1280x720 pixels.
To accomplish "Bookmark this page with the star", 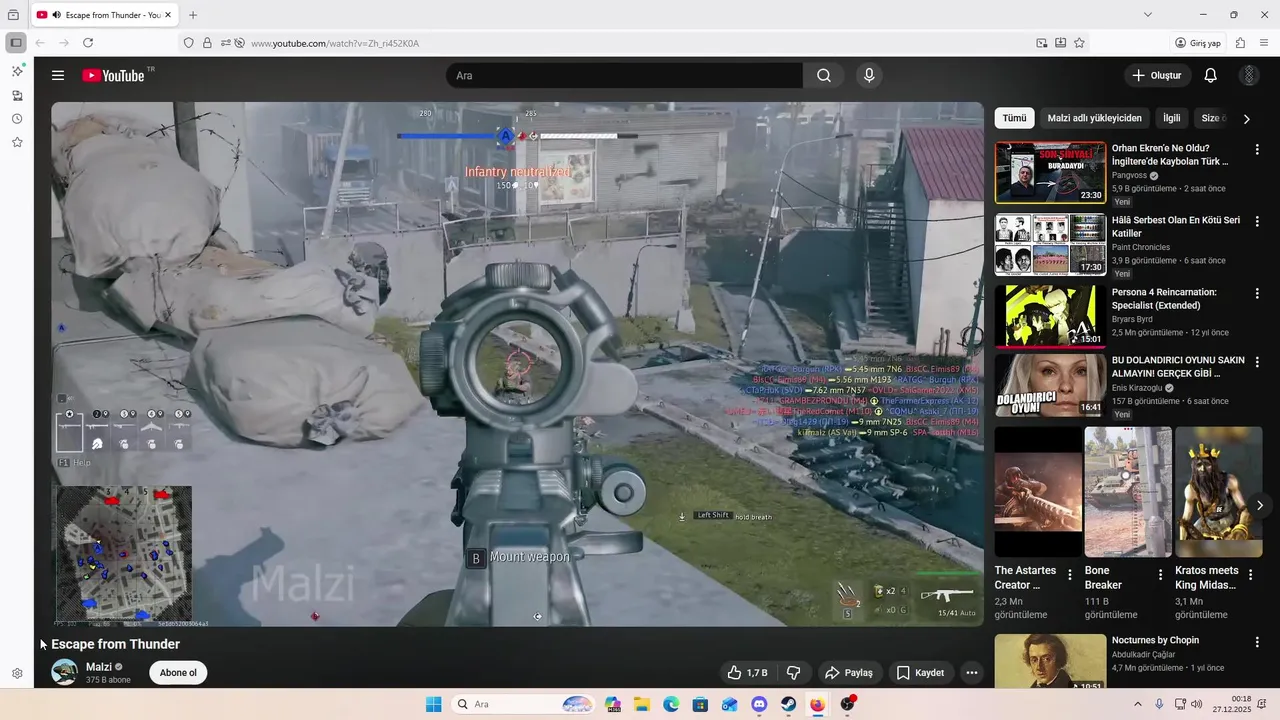I will 1079,43.
